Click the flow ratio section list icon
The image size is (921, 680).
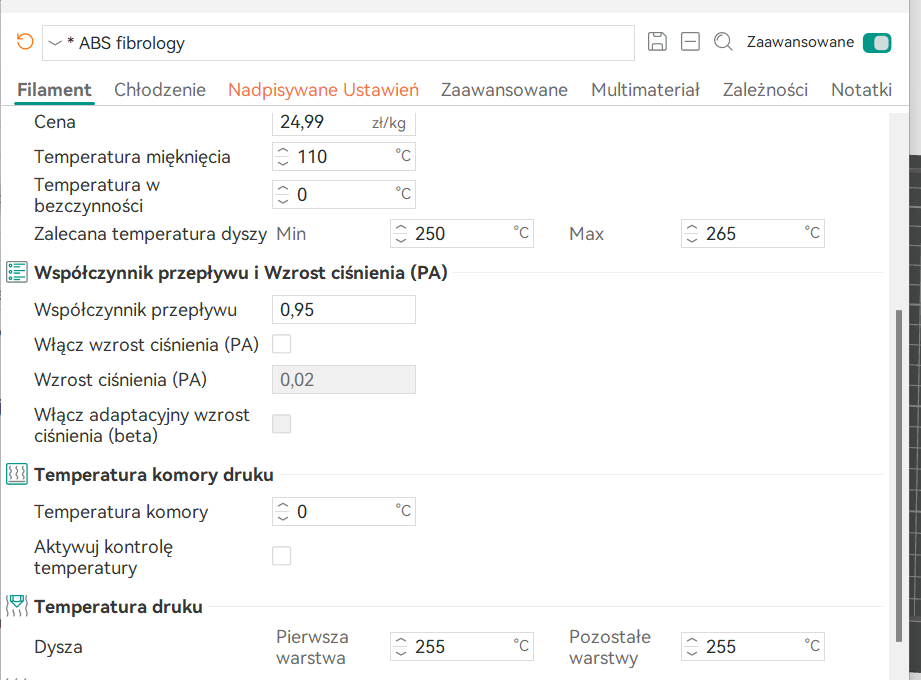(16, 272)
